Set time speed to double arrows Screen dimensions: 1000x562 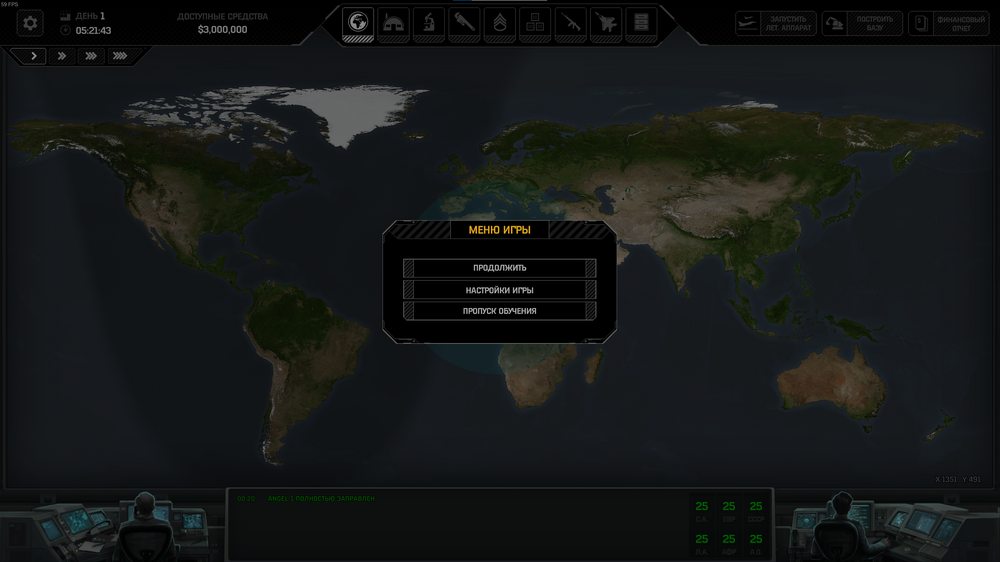[62, 56]
